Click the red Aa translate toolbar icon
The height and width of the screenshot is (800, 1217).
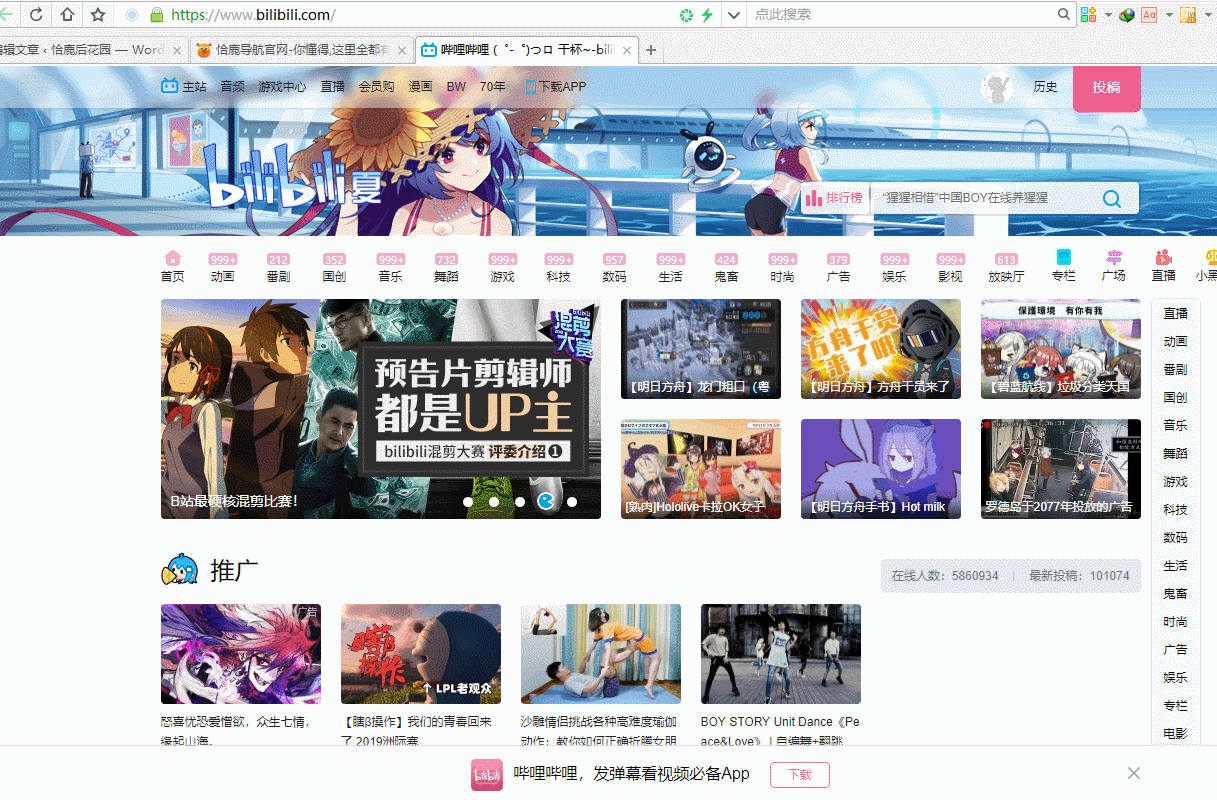coord(1149,15)
